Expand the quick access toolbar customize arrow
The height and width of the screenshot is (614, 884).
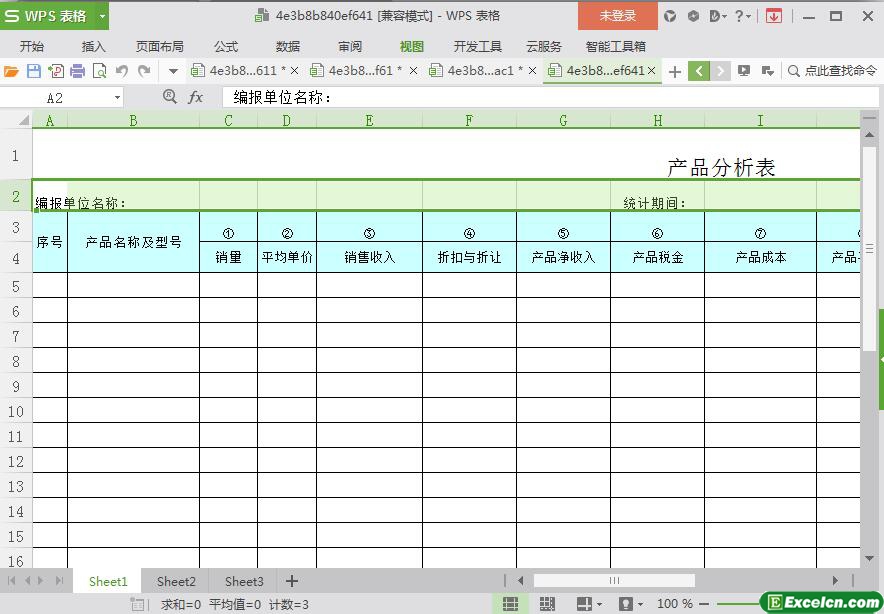tap(173, 71)
